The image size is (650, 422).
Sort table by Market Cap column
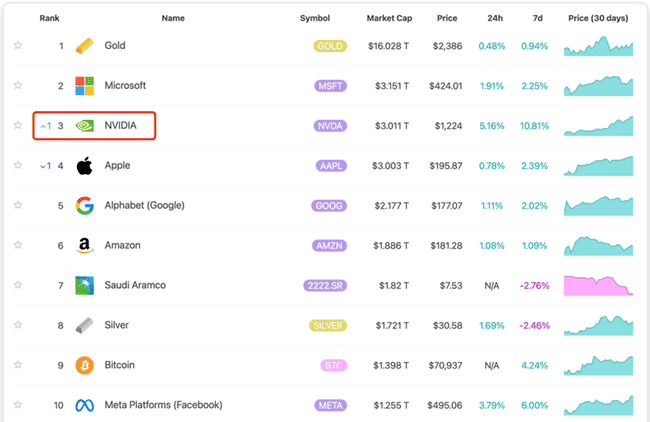(389, 18)
